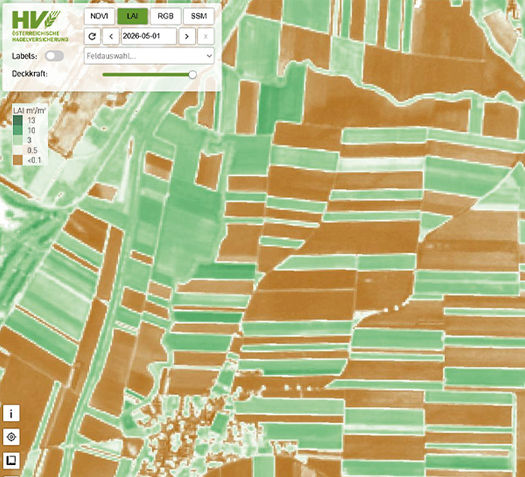
Task: Switch to the NDVI layer tab
Action: pyautogui.click(x=99, y=16)
